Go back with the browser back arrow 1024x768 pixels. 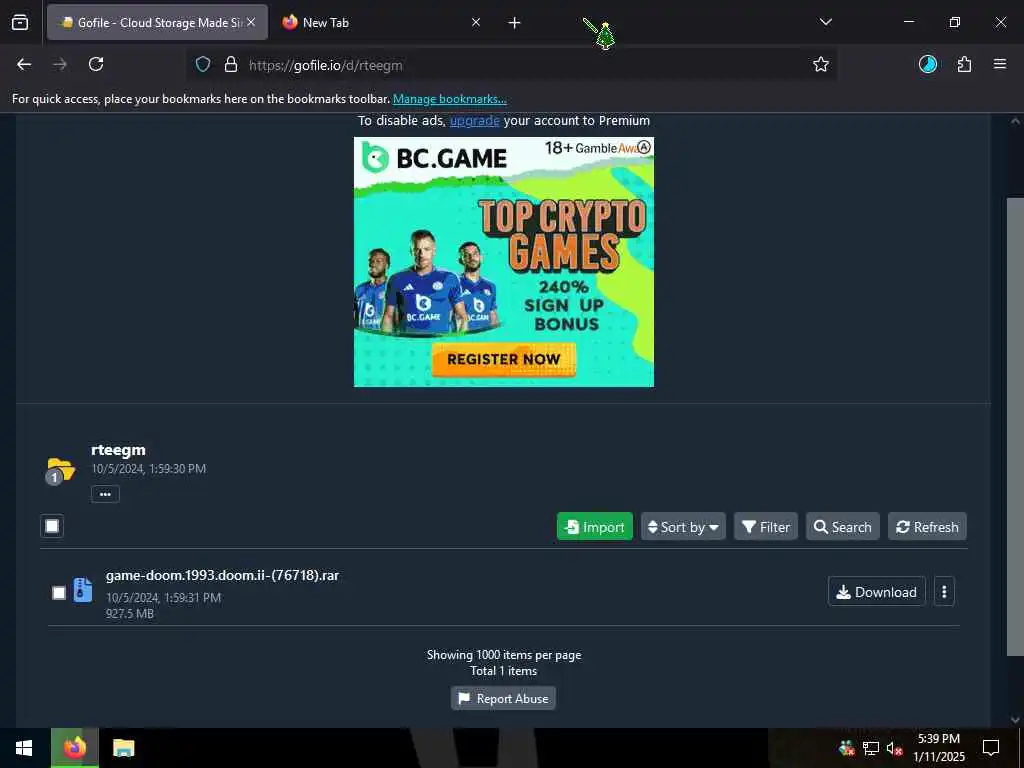tap(24, 64)
